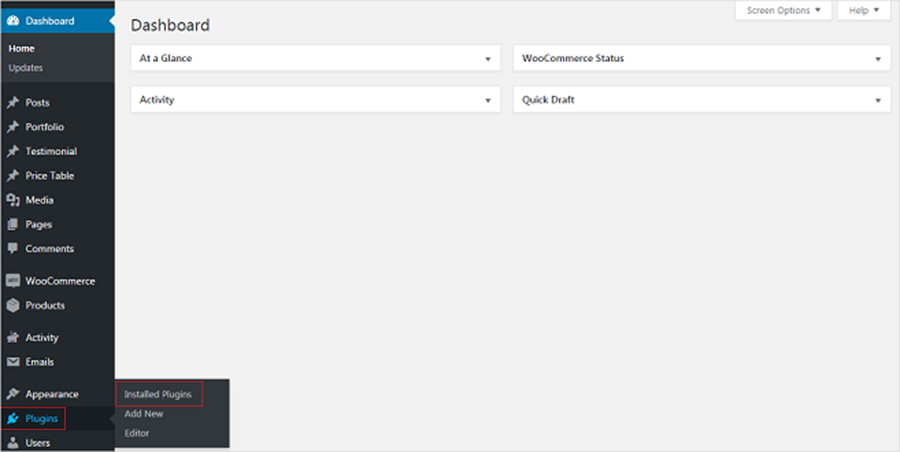Open the Testimonial menu label
Viewport: 900px width, 452px height.
51,151
